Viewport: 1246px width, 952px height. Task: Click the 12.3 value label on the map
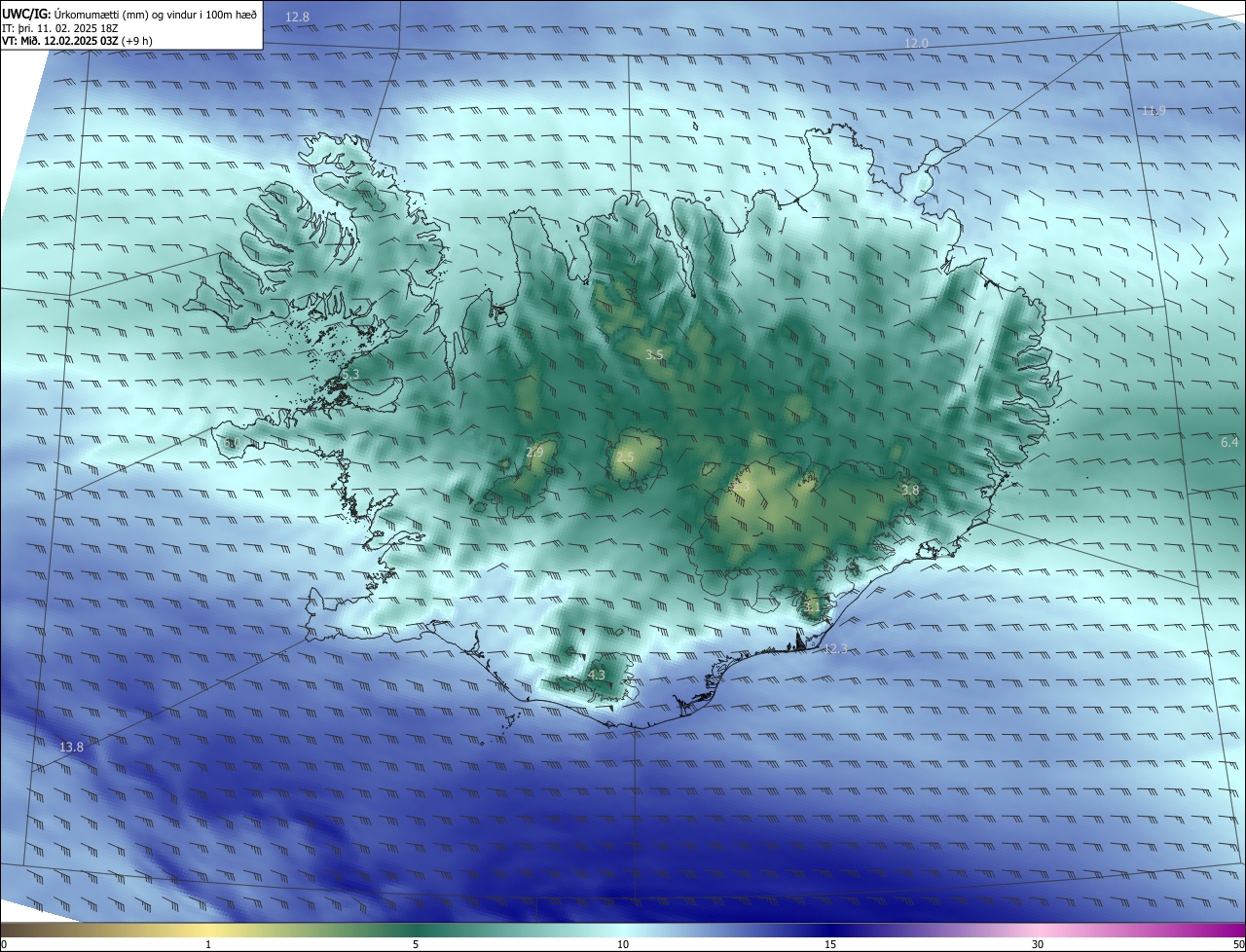click(835, 648)
